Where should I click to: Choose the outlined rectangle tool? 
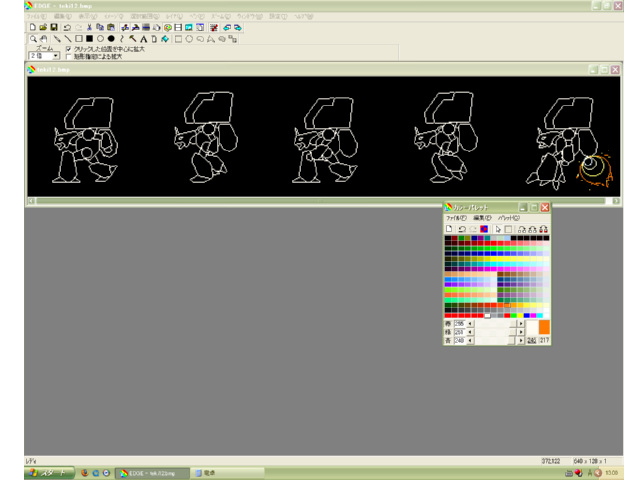coord(79,39)
